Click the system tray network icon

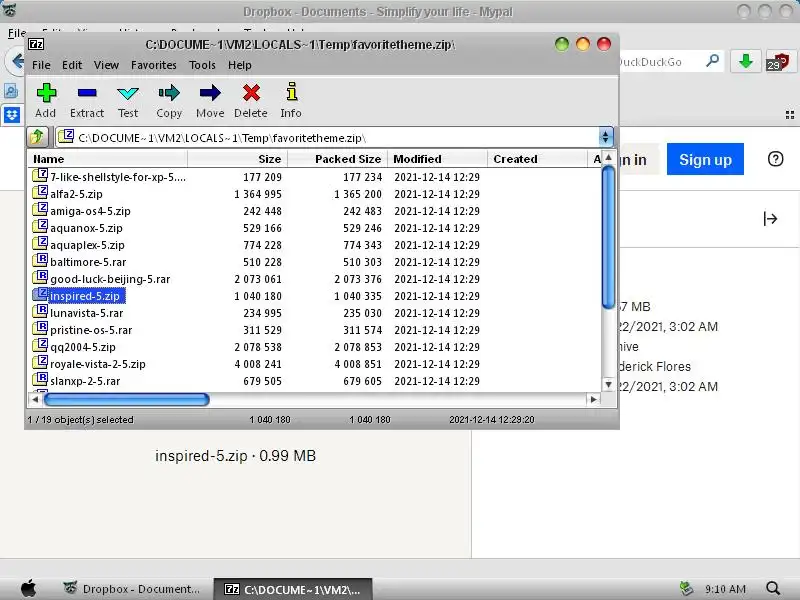tap(686, 588)
